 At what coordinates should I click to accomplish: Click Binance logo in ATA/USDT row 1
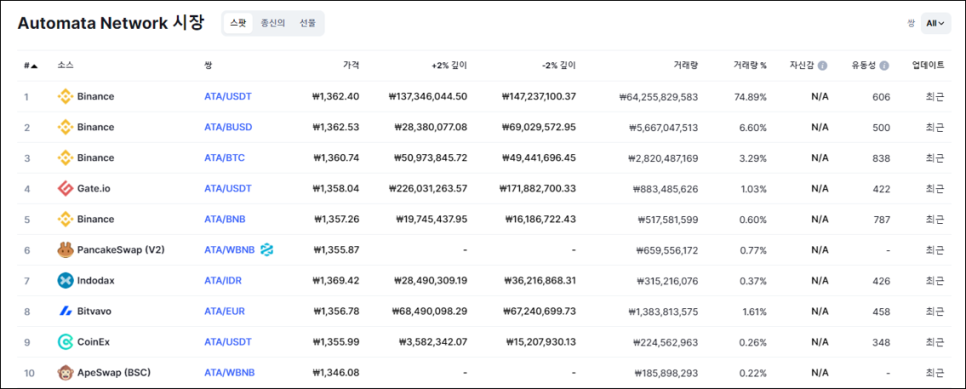click(x=65, y=97)
